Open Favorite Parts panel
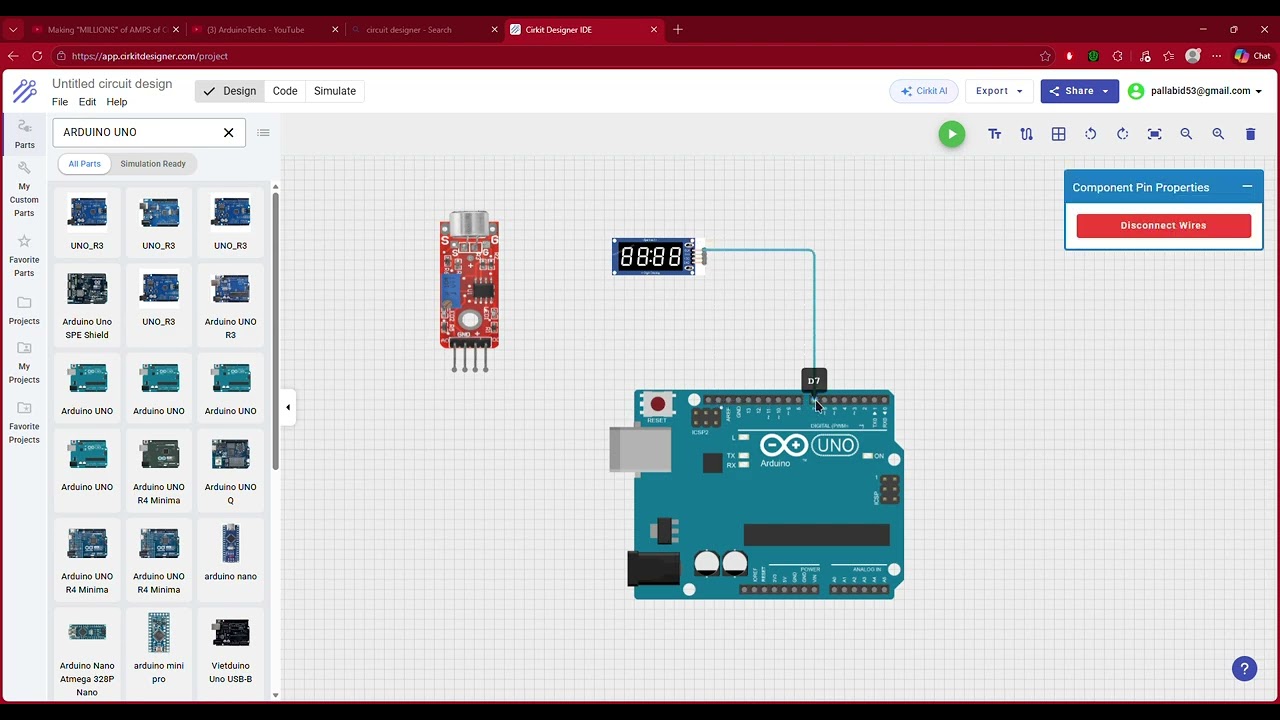Image resolution: width=1280 pixels, height=720 pixels. click(24, 257)
